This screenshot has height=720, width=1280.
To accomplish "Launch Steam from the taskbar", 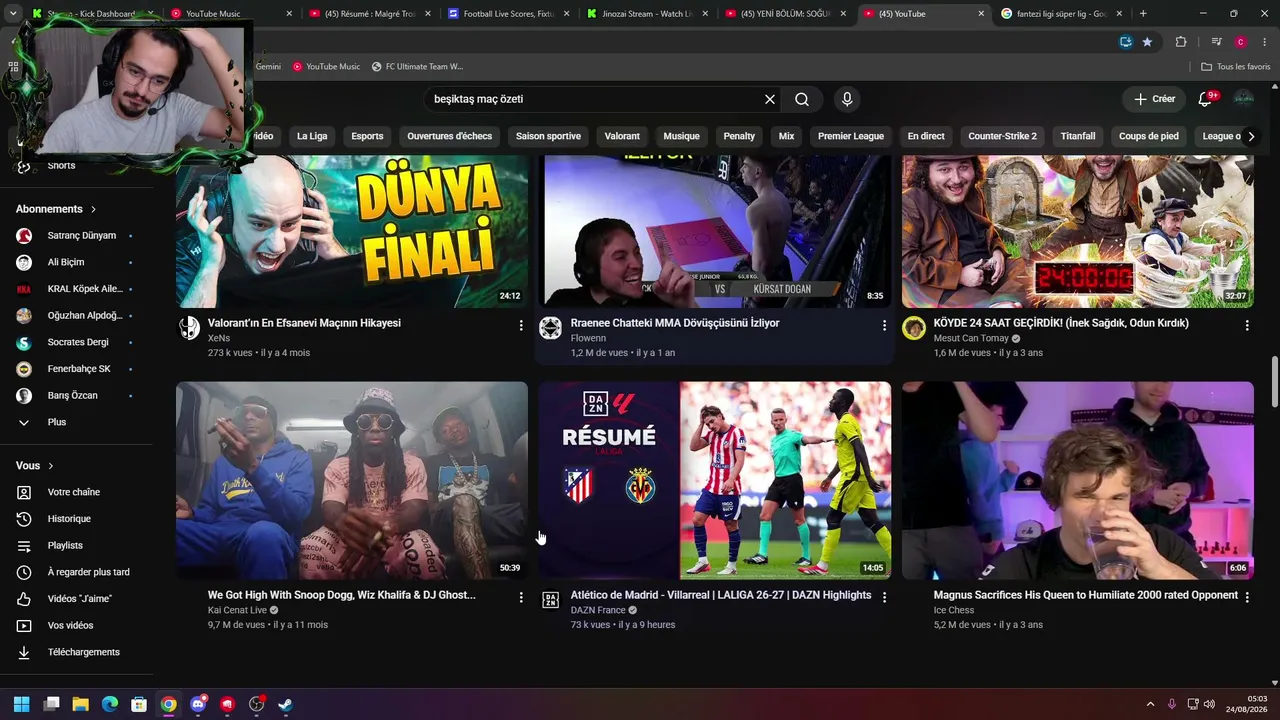I will [285, 704].
